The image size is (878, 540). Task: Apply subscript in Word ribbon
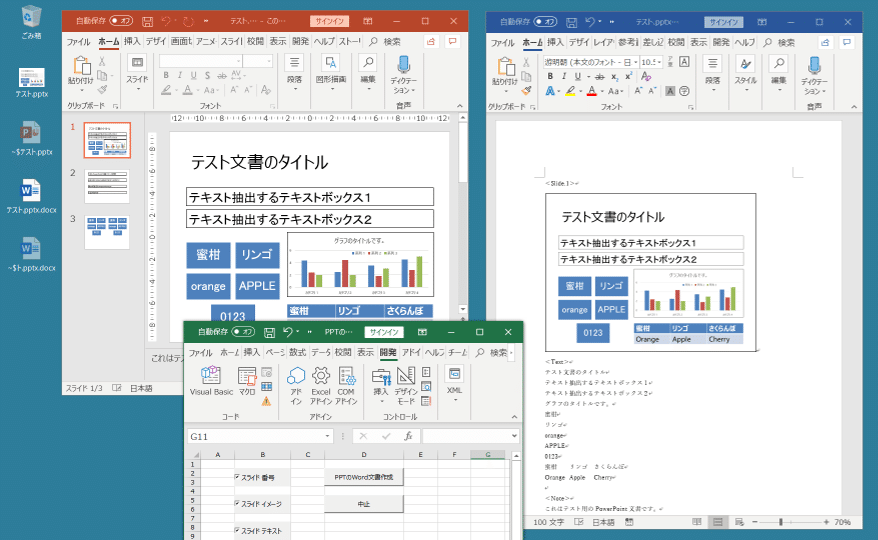coord(614,77)
